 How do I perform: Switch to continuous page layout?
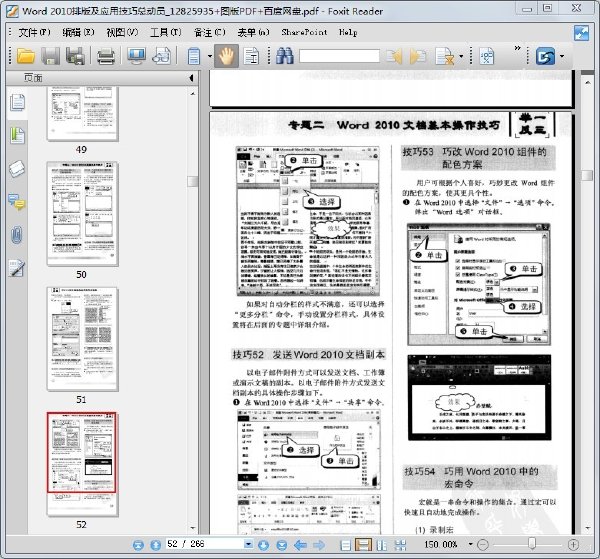(x=363, y=545)
